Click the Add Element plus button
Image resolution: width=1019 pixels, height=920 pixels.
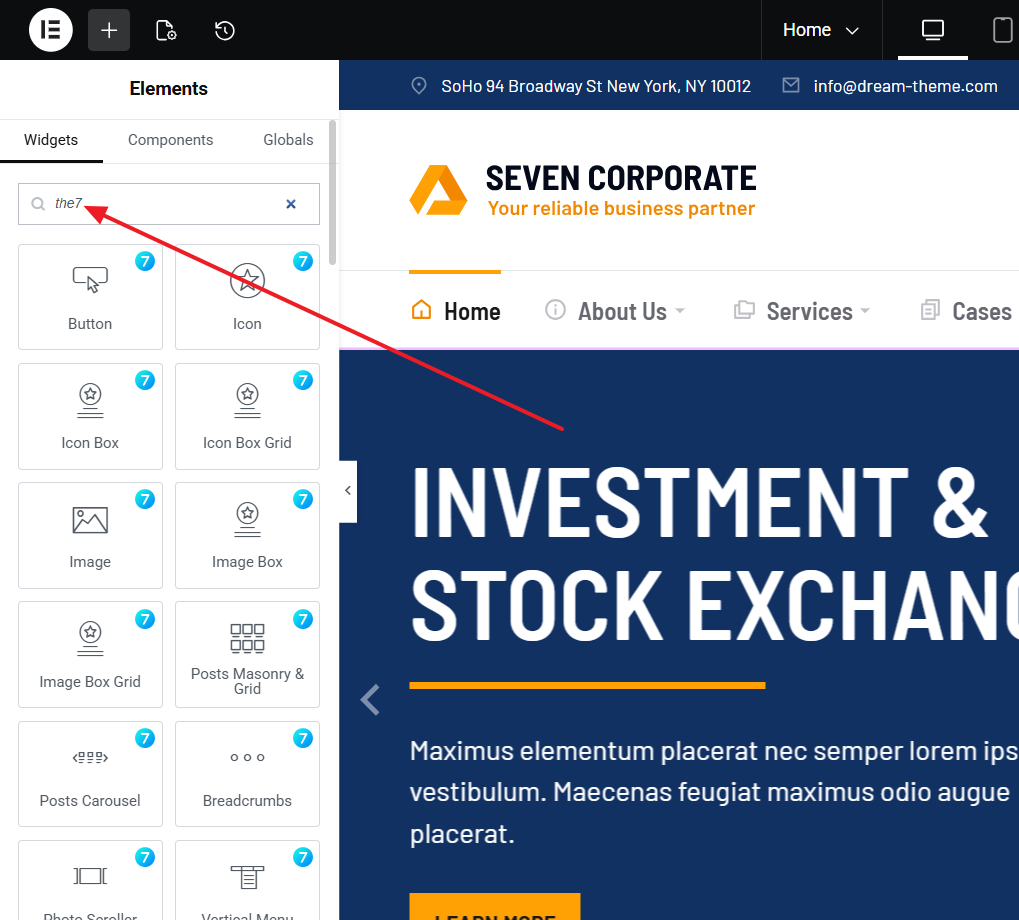point(109,30)
